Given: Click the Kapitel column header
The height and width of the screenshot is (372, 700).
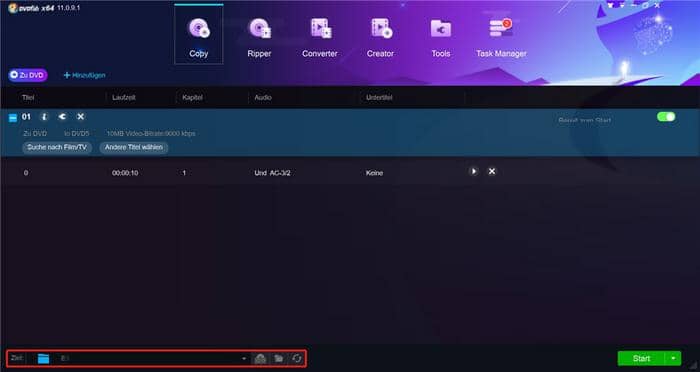Looking at the screenshot, I should (x=192, y=97).
